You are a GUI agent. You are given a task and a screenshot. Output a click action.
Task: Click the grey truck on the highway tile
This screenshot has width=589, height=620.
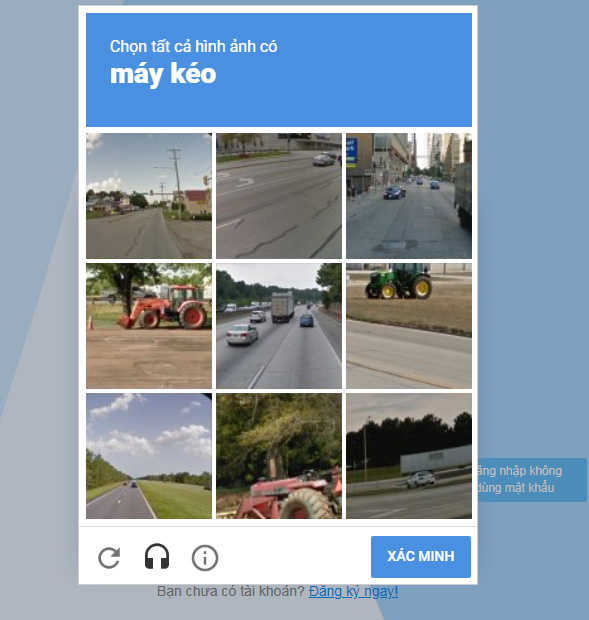(282, 306)
